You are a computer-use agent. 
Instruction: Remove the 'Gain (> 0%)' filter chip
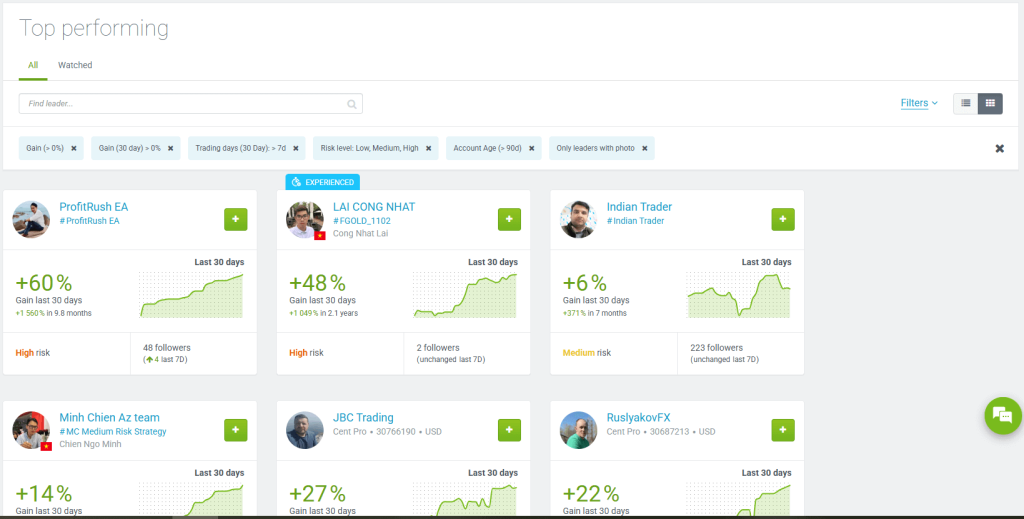[x=74, y=148]
